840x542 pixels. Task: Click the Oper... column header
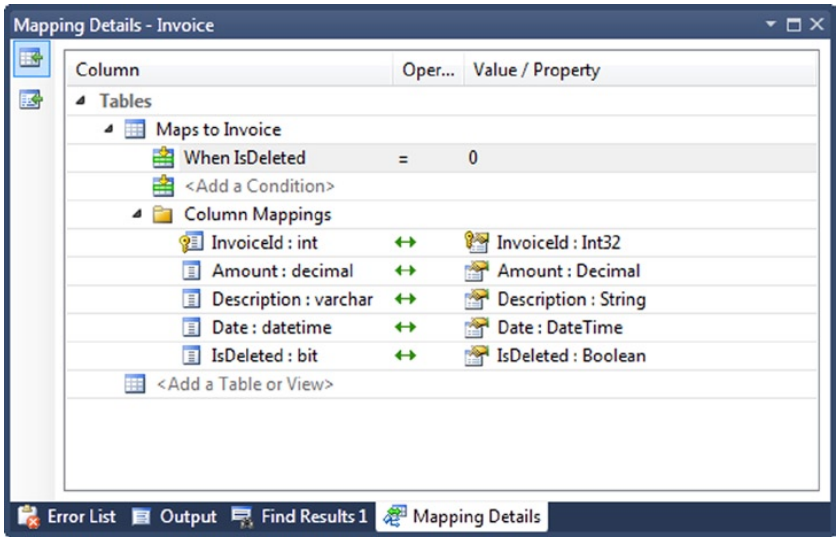click(x=429, y=70)
